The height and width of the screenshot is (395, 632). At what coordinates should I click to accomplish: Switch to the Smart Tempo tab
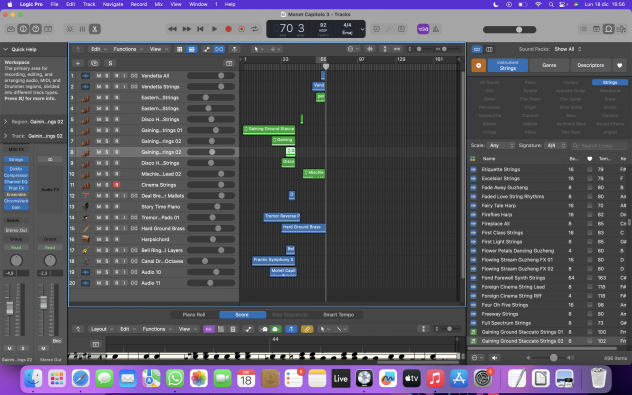(339, 315)
